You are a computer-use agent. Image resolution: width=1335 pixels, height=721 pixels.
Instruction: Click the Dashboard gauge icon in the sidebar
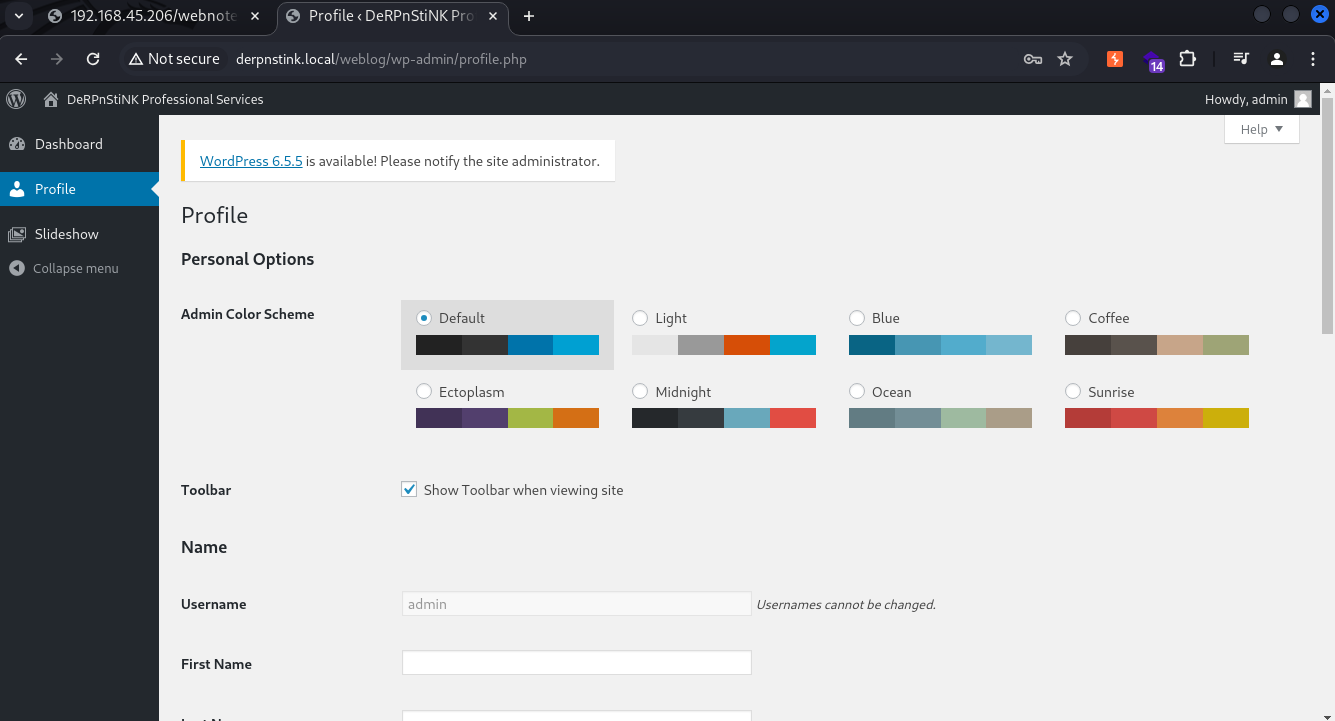[x=16, y=144]
